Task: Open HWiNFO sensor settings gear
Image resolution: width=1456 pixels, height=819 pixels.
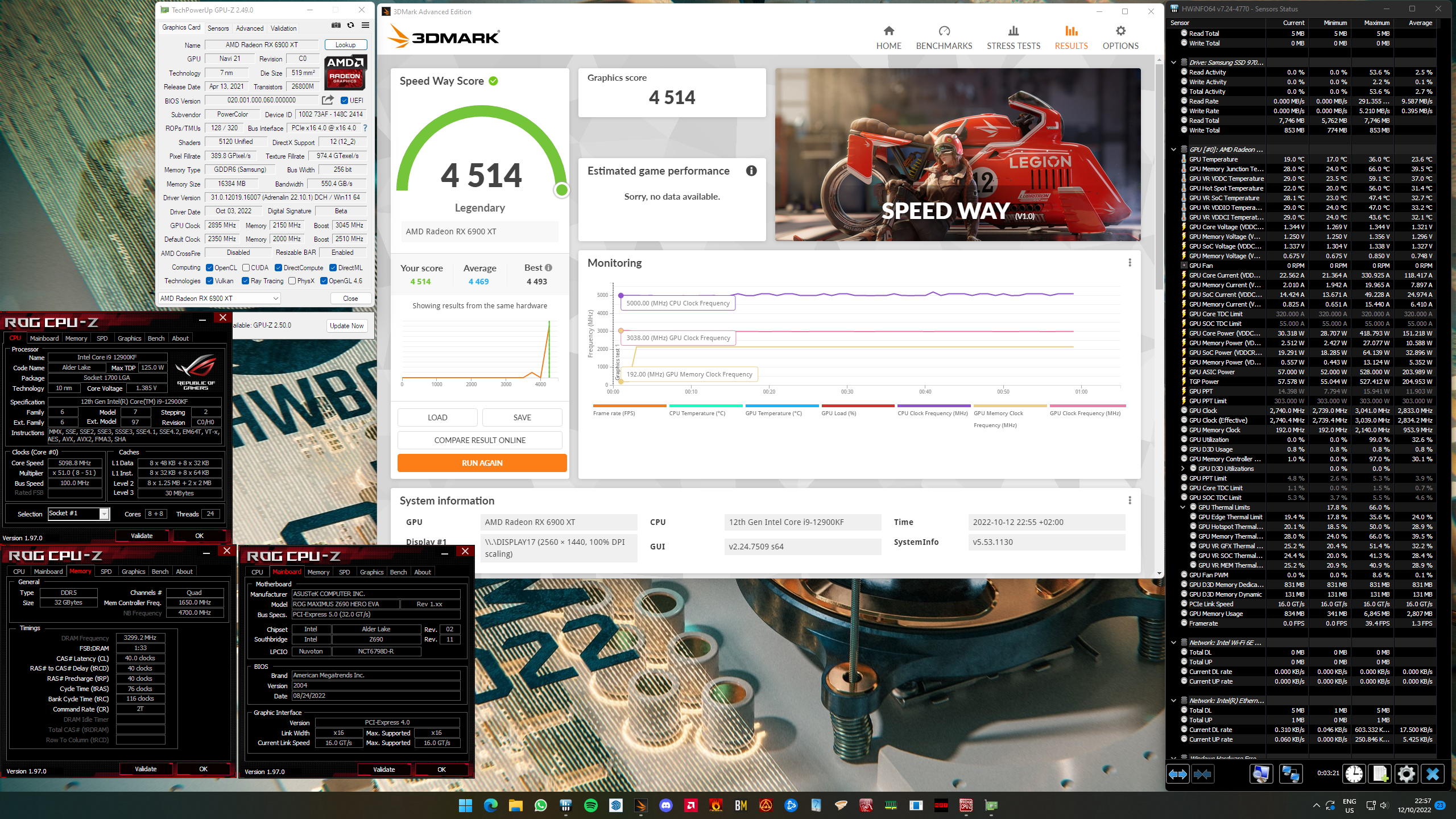Action: tap(1406, 774)
